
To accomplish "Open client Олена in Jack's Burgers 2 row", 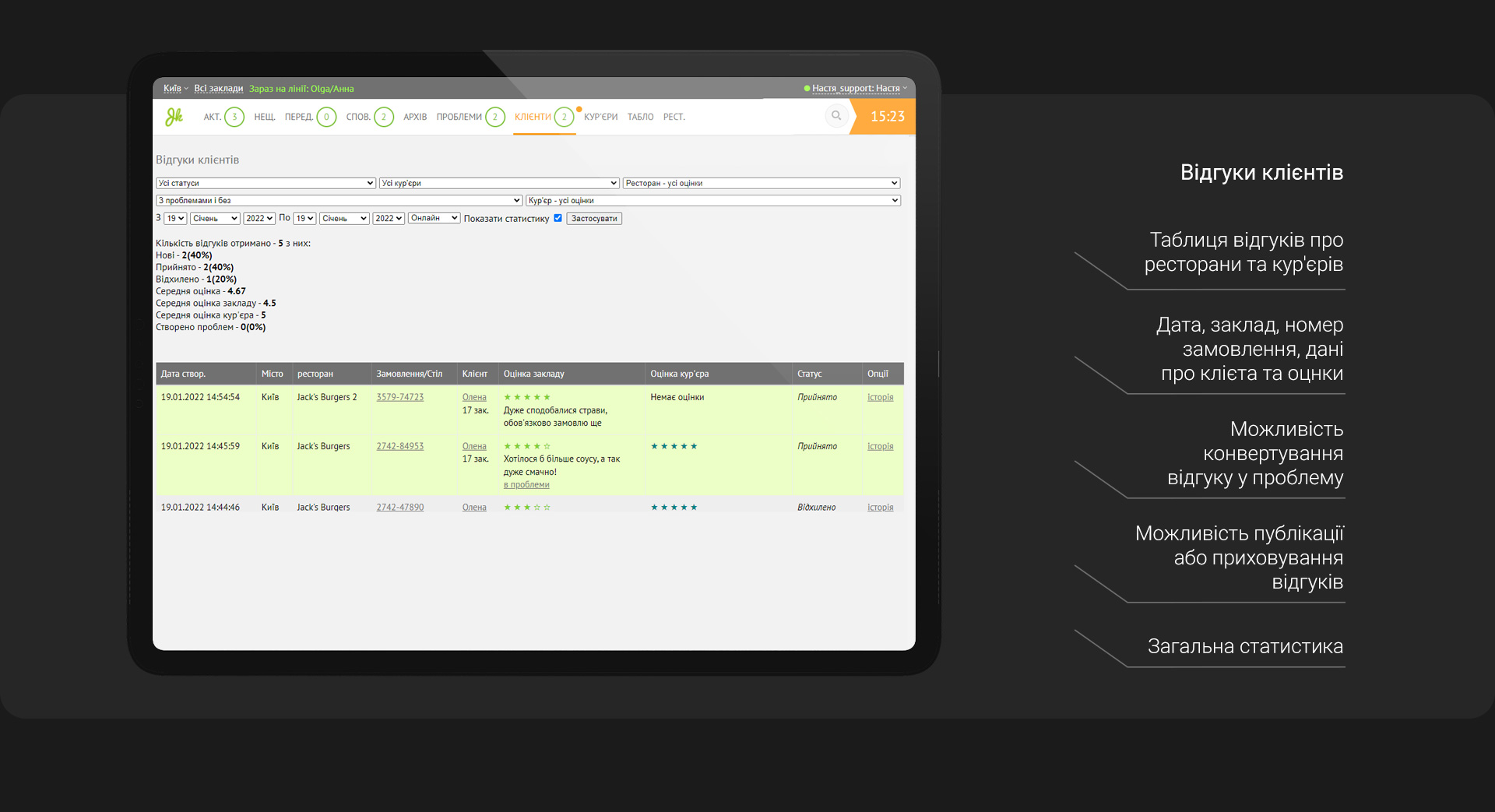I will pyautogui.click(x=474, y=397).
